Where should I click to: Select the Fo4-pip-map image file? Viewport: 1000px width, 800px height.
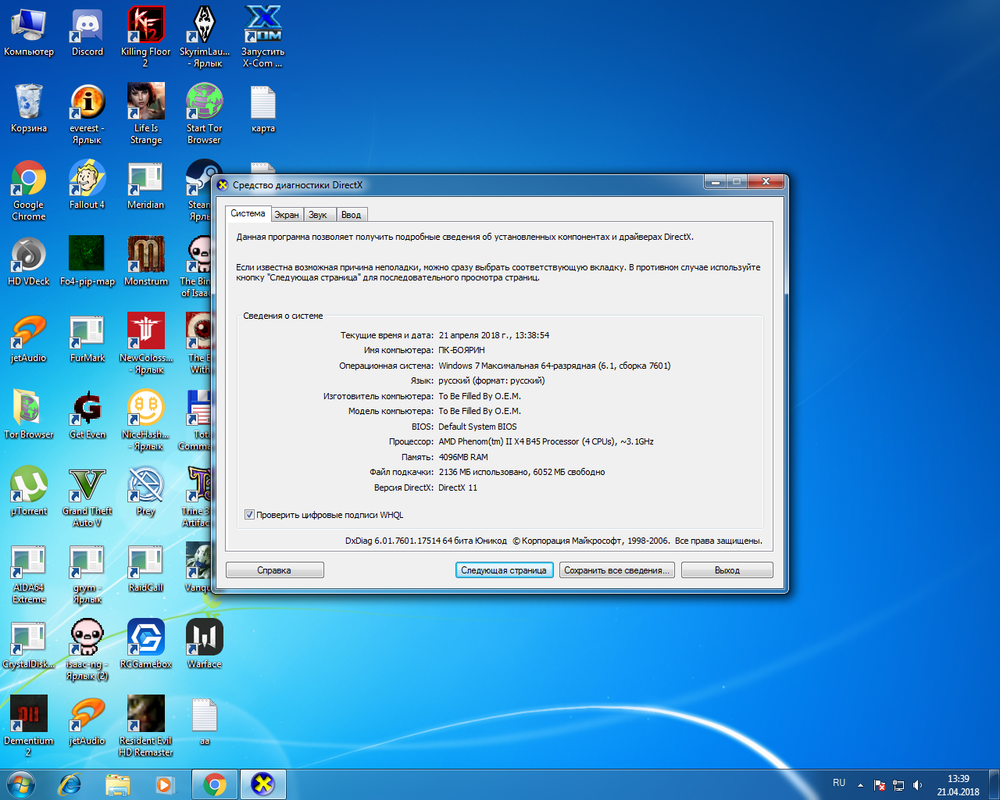[x=87, y=262]
